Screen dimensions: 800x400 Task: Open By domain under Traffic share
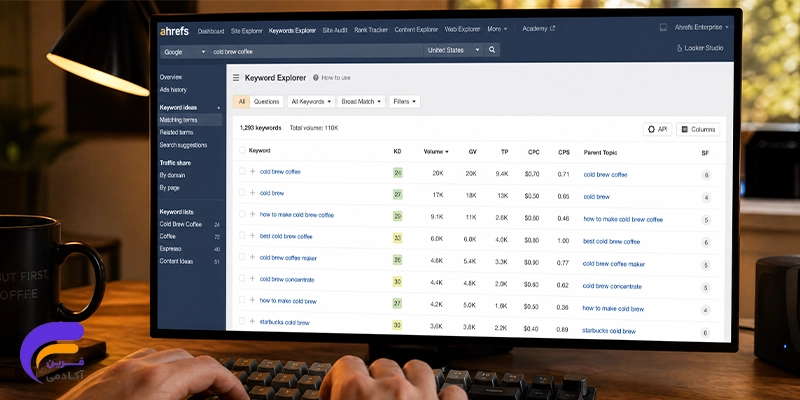point(172,175)
